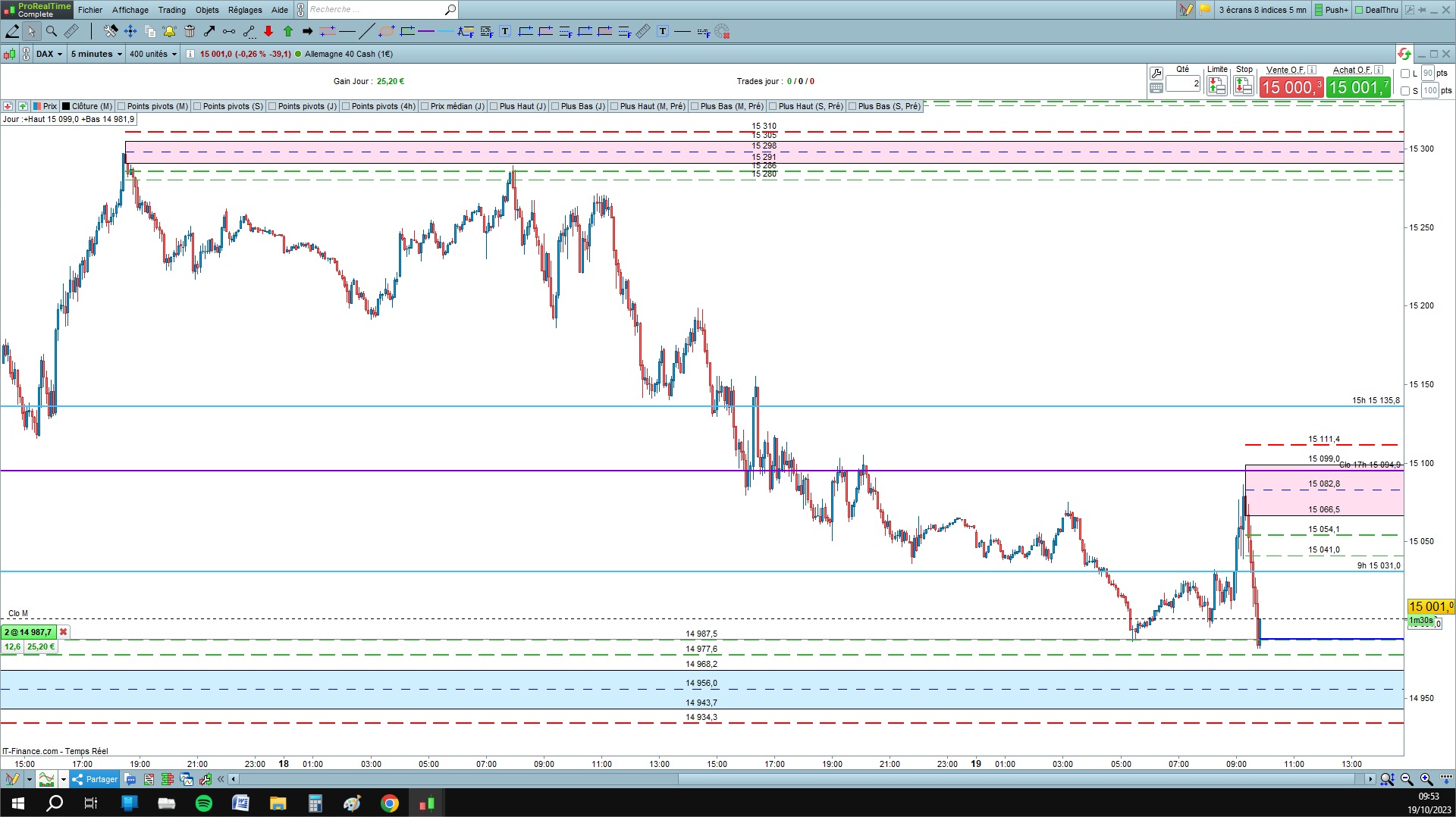
Task: Open the Aide menu
Action: [x=280, y=10]
